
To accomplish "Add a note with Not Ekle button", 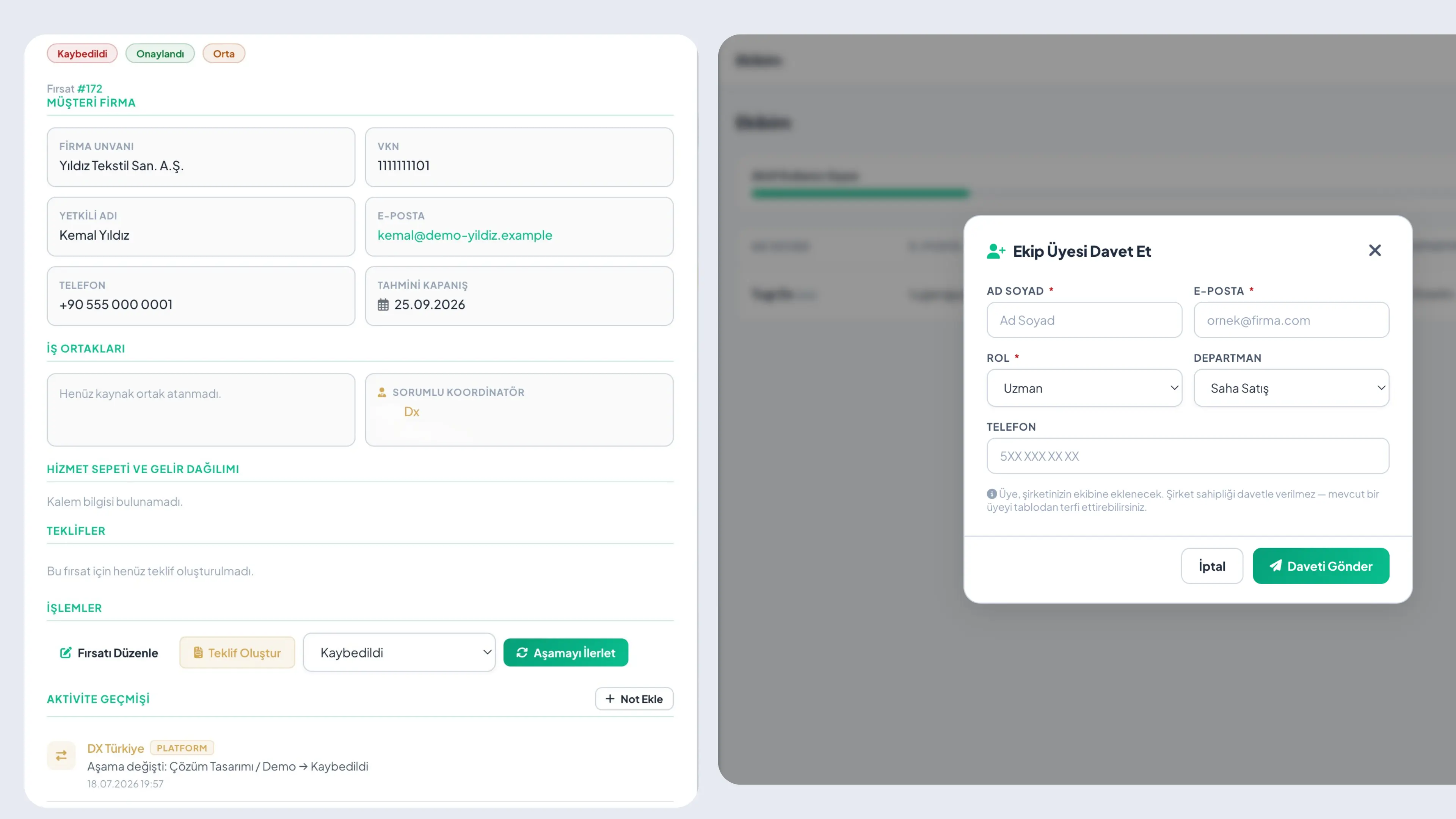I will click(634, 698).
